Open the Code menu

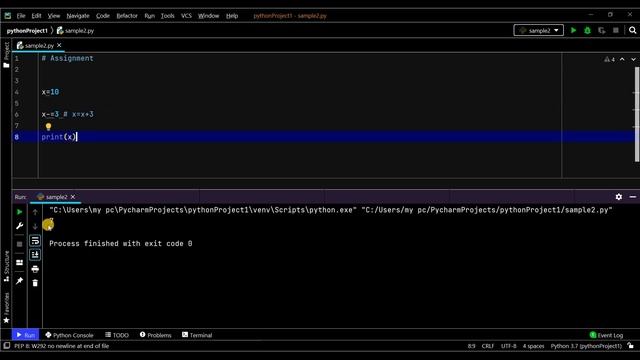point(103,16)
